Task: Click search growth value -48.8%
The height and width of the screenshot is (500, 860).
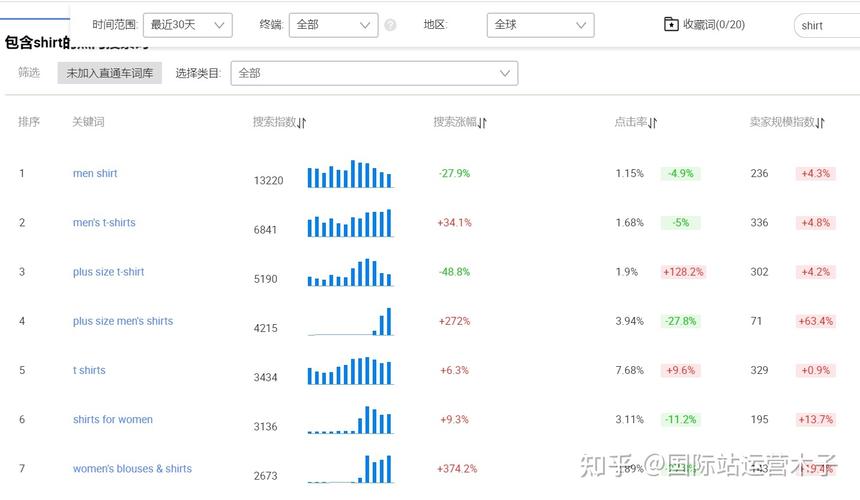Action: (454, 272)
